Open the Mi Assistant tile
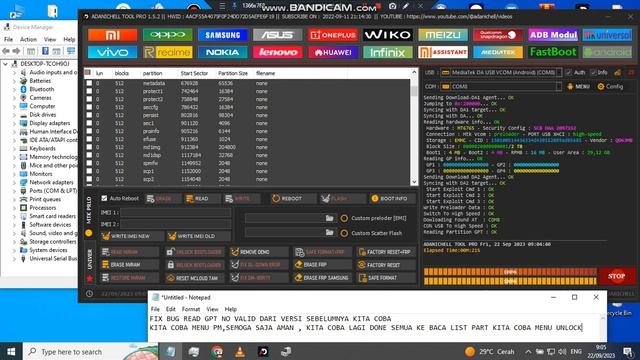Screen dimensions: 640x360 click(443, 52)
